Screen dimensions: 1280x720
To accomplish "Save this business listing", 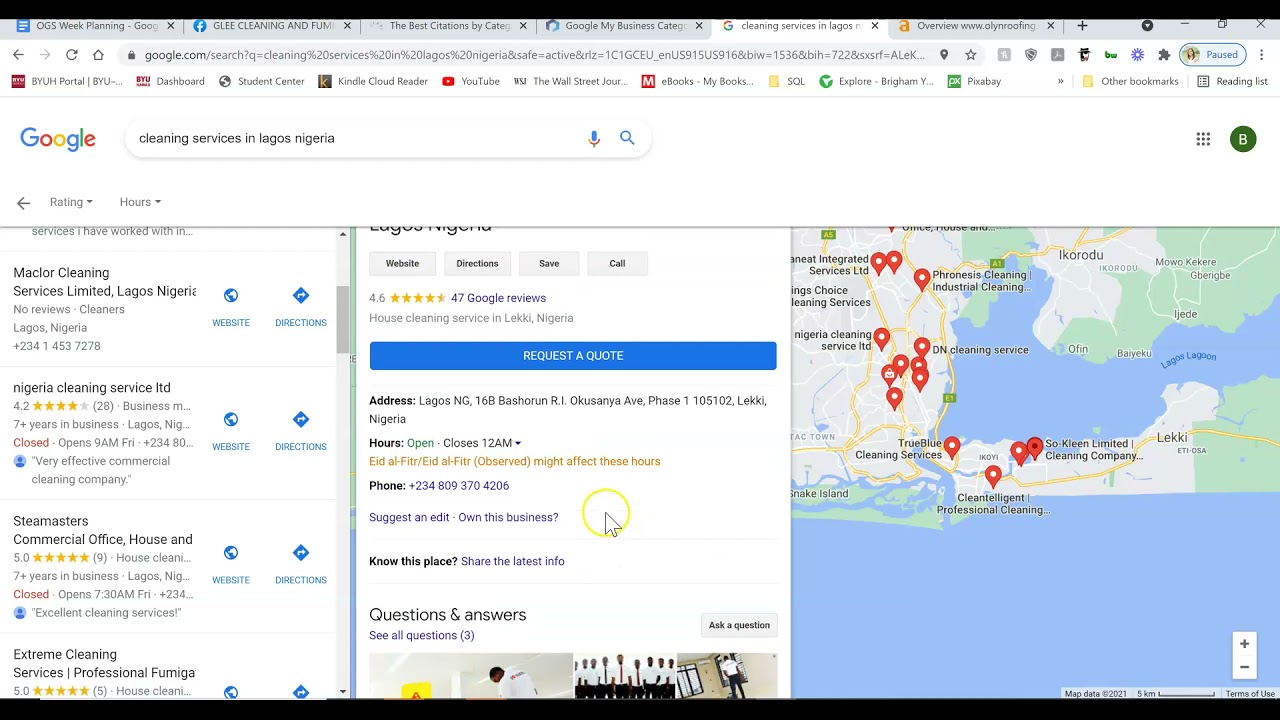I will [x=549, y=263].
